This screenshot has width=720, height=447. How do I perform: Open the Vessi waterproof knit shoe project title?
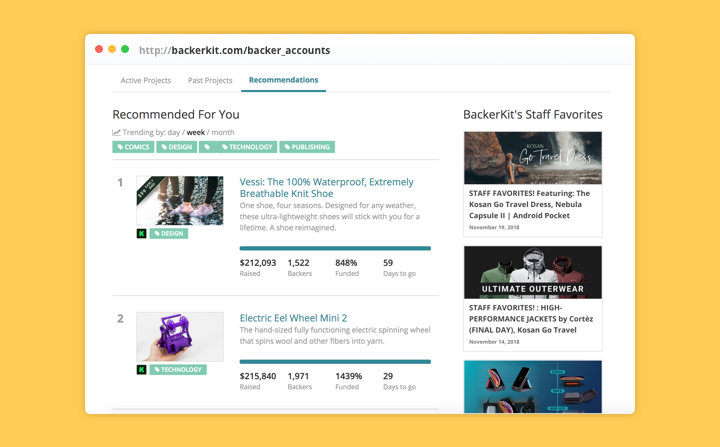326,187
